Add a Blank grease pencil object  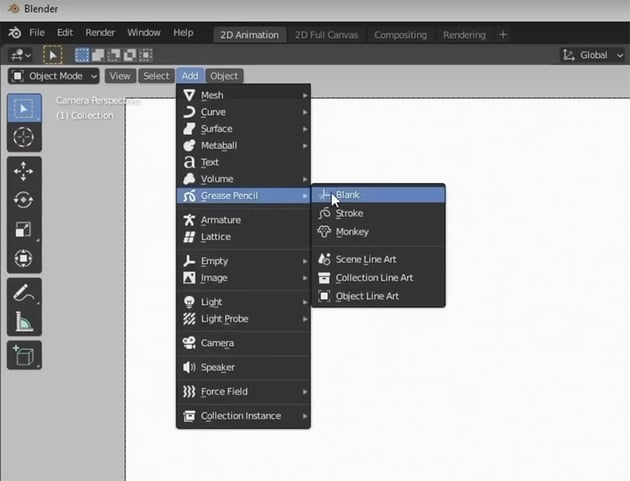(378, 195)
